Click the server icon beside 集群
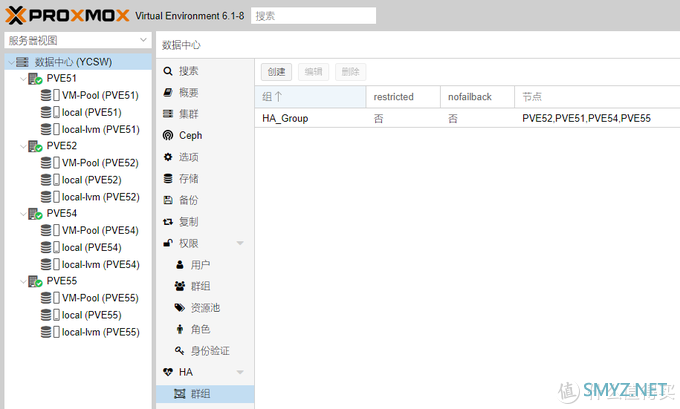 [x=168, y=114]
